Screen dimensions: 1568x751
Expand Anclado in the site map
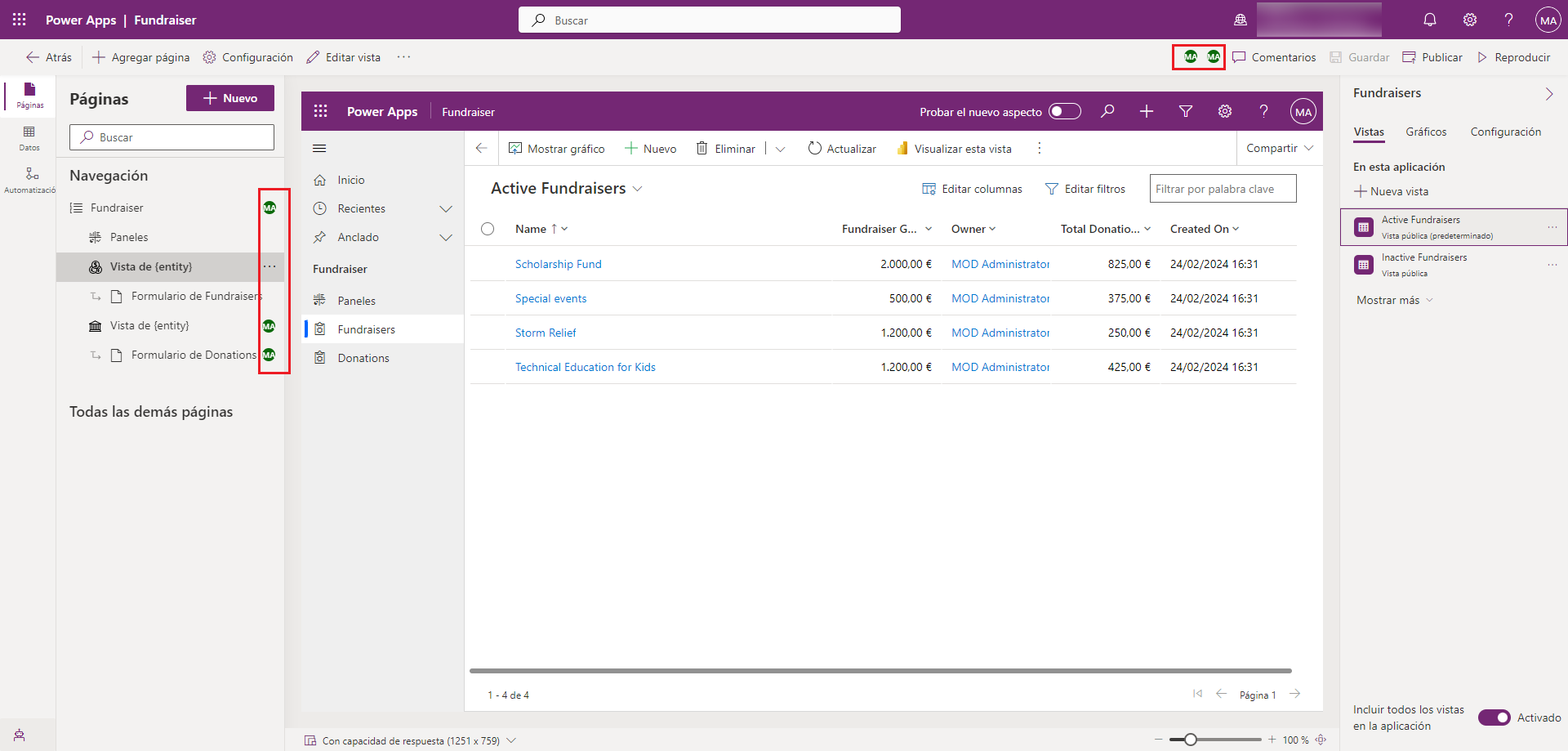tap(446, 237)
